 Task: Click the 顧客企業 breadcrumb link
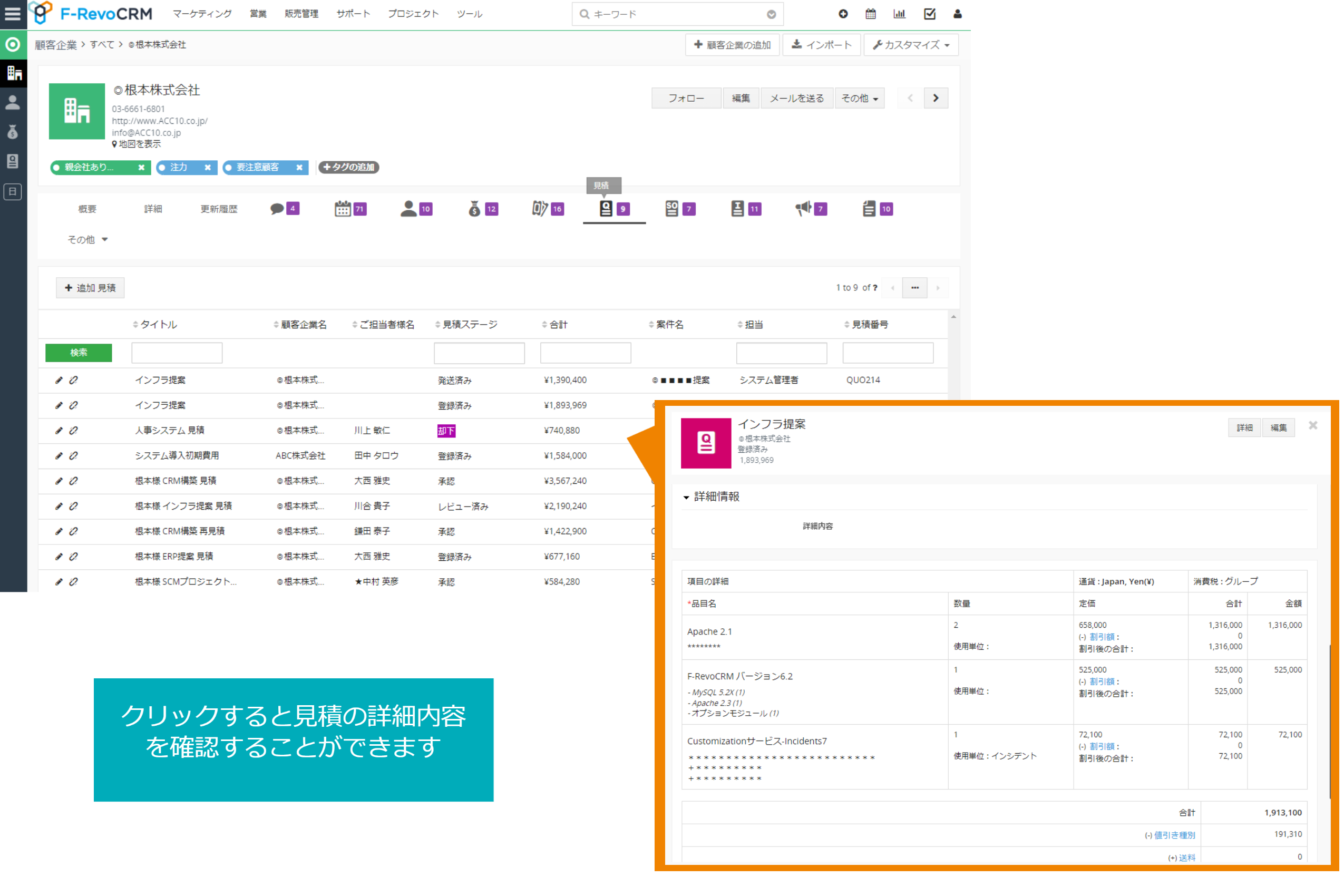click(55, 45)
